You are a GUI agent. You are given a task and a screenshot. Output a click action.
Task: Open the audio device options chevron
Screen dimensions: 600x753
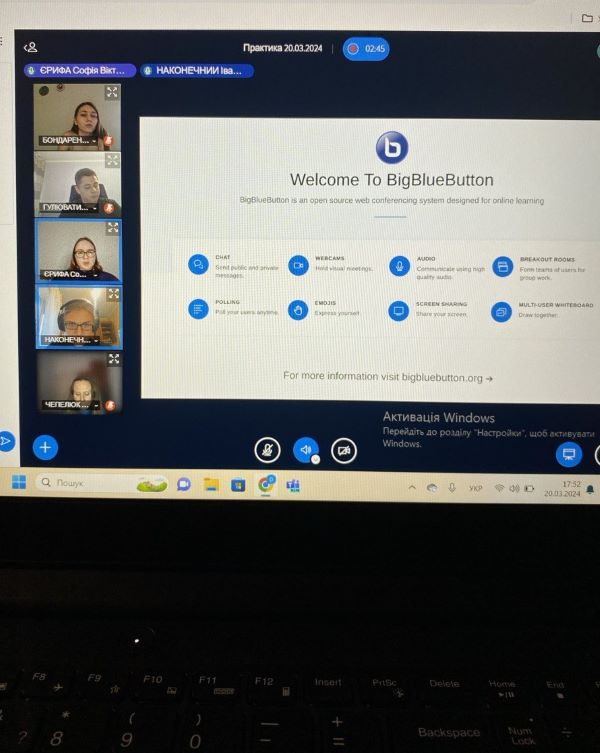(x=316, y=460)
